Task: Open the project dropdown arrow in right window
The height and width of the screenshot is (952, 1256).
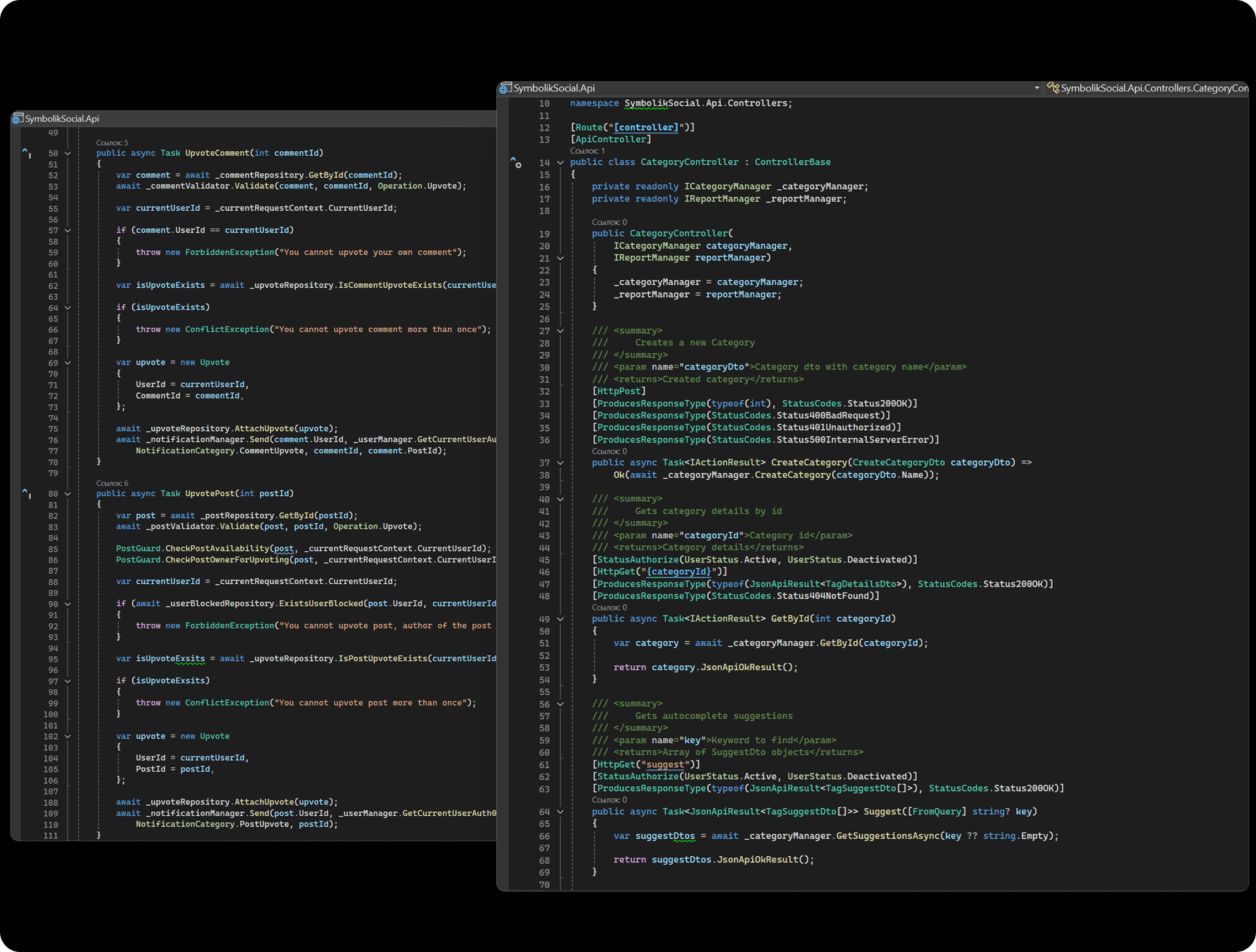Action: tap(1037, 88)
